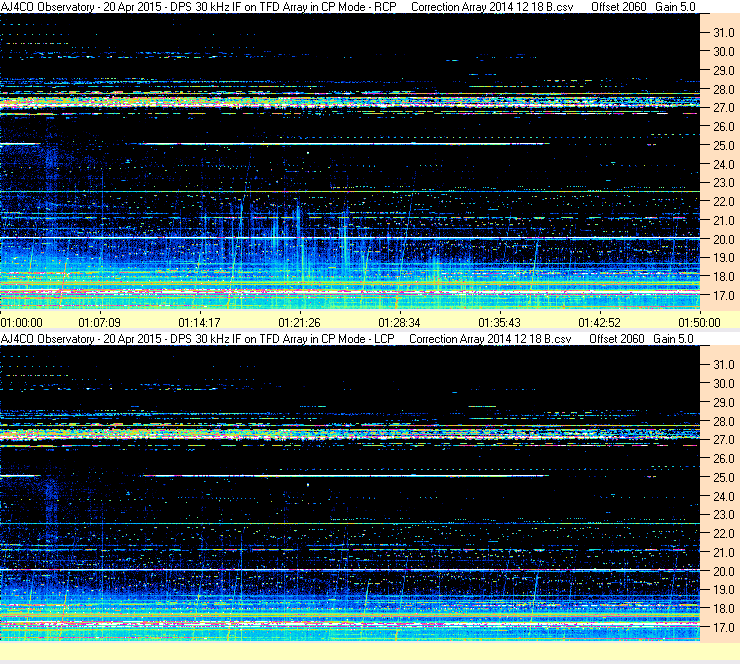Image resolution: width=740 pixels, height=664 pixels.
Task: Click the 28.0 frequency label on LCP plot
Action: click(x=724, y=421)
